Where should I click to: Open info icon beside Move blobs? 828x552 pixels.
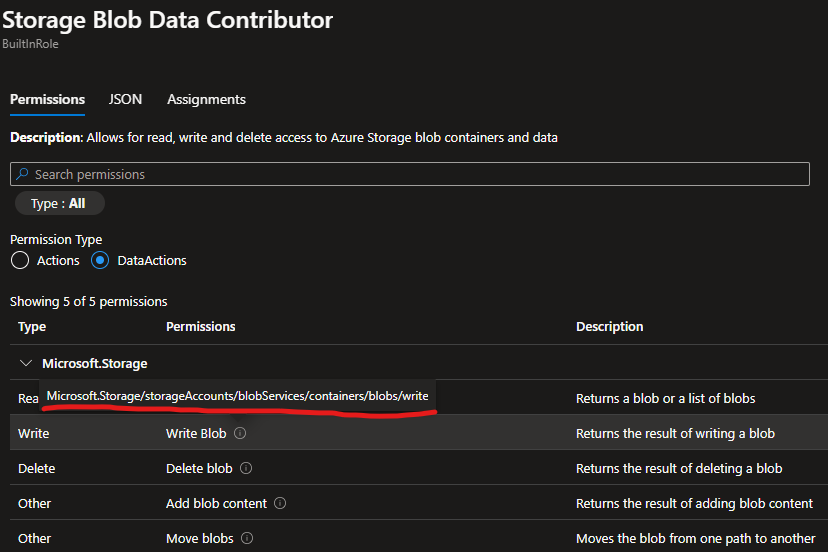247,538
